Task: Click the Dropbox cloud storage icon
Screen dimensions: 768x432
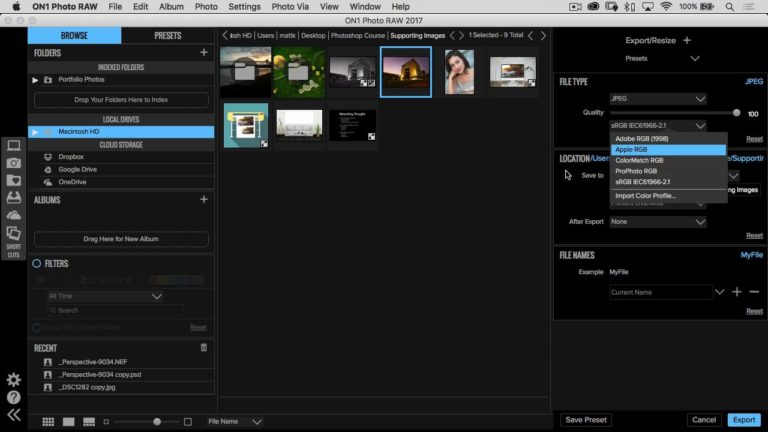Action: point(48,157)
